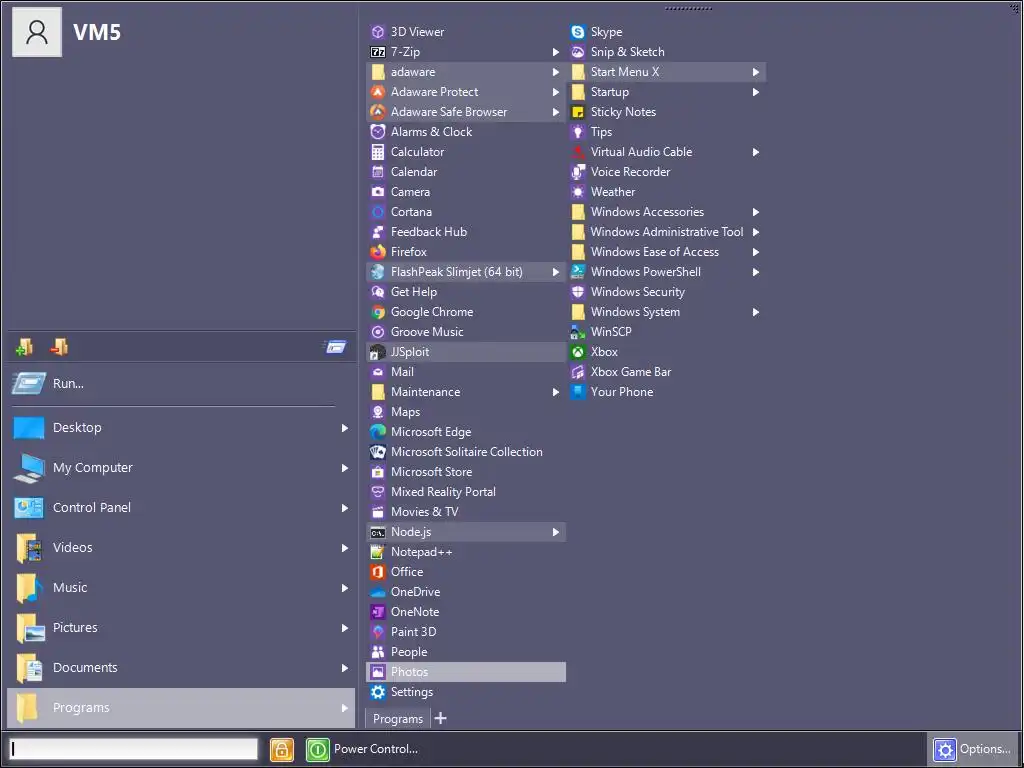The height and width of the screenshot is (768, 1024).
Task: Open the Videos entry
Action: 181,547
